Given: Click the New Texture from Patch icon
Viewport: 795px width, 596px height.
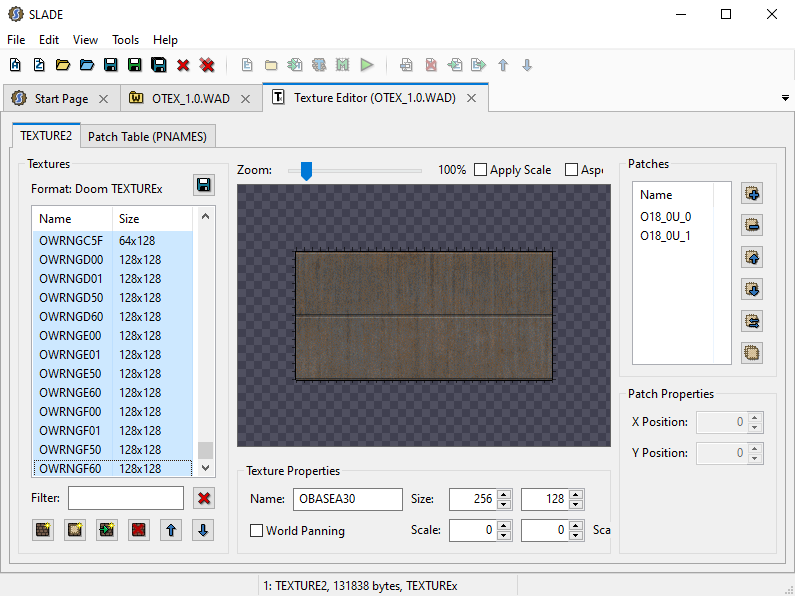Looking at the screenshot, I should point(75,530).
